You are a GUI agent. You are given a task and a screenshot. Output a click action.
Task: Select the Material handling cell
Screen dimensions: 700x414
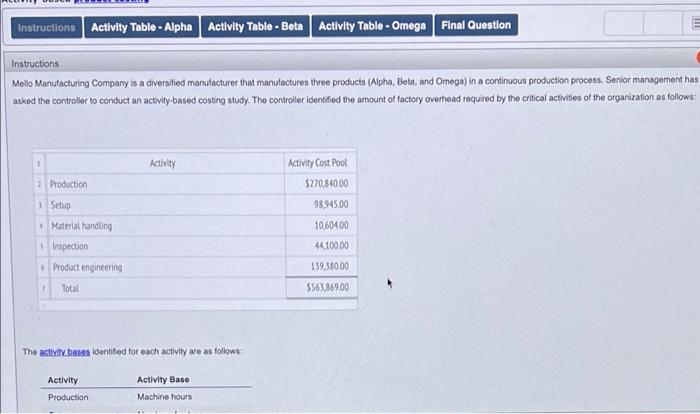coord(166,226)
